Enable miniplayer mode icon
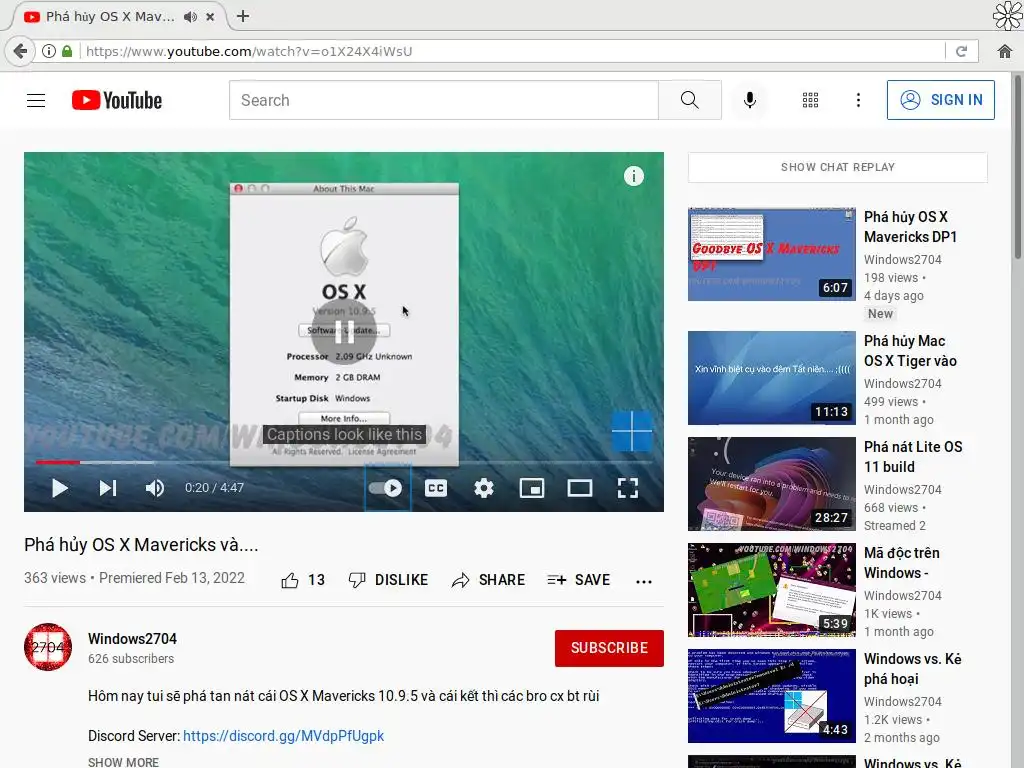The height and width of the screenshot is (768, 1024). pos(532,488)
